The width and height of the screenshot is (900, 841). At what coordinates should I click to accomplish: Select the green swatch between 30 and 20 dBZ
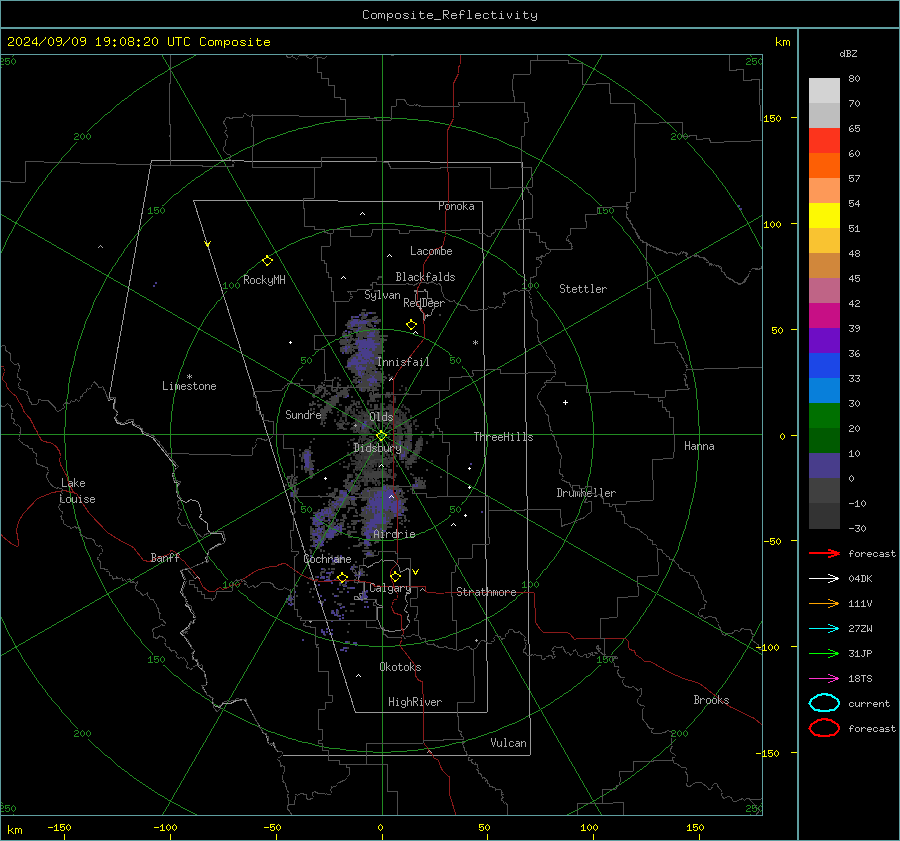(x=824, y=416)
